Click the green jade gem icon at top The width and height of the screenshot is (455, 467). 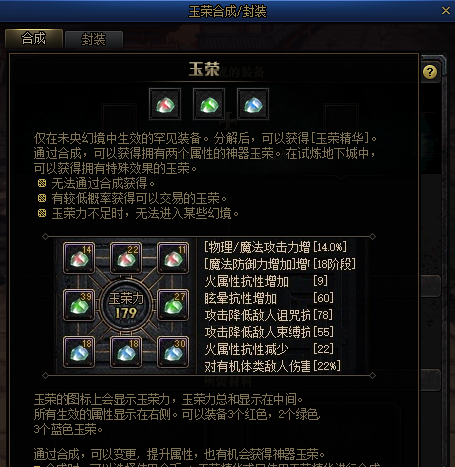[x=209, y=104]
